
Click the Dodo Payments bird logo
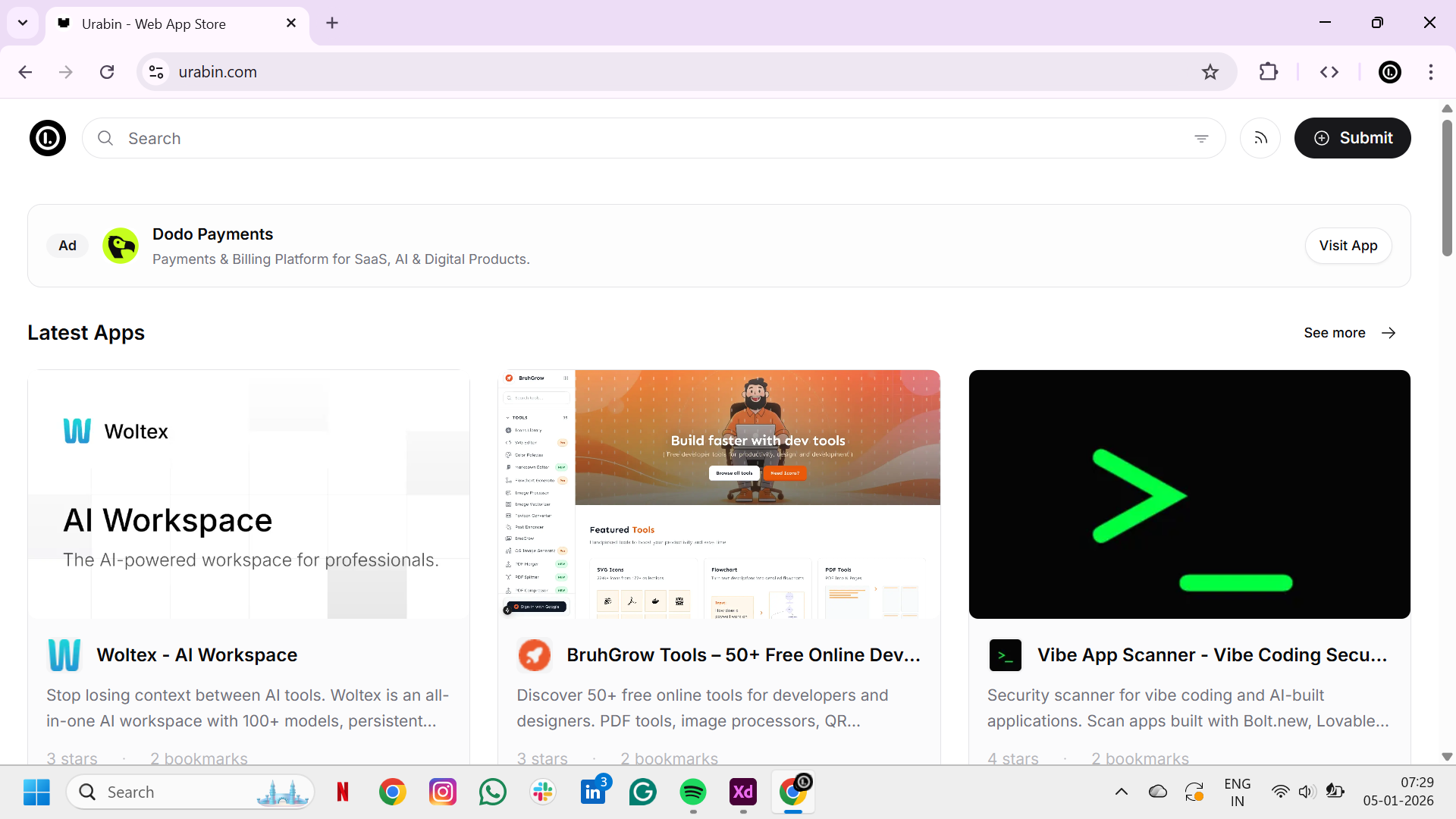121,246
